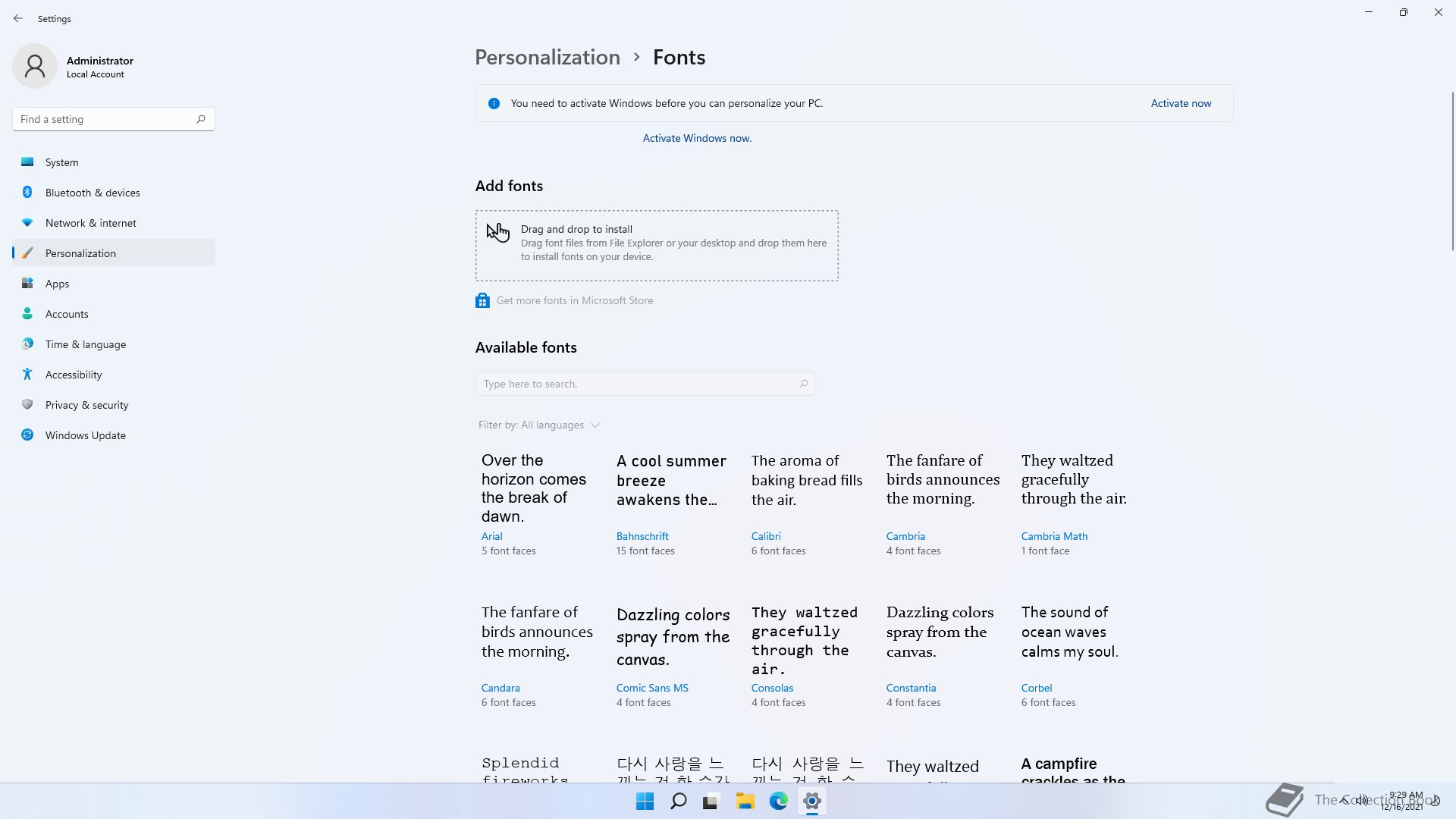Screen dimensions: 1456x819
Task: Open File Explorer from the taskbar
Action: (745, 801)
